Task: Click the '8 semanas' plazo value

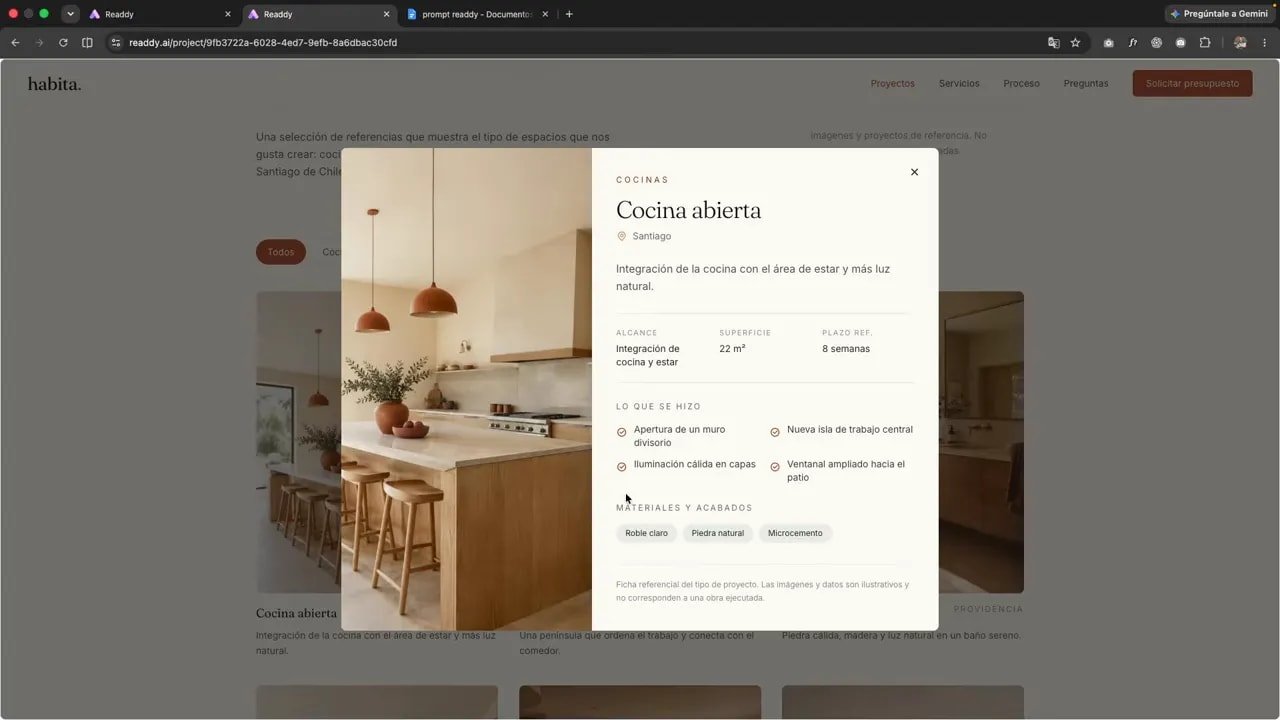Action: pos(846,349)
